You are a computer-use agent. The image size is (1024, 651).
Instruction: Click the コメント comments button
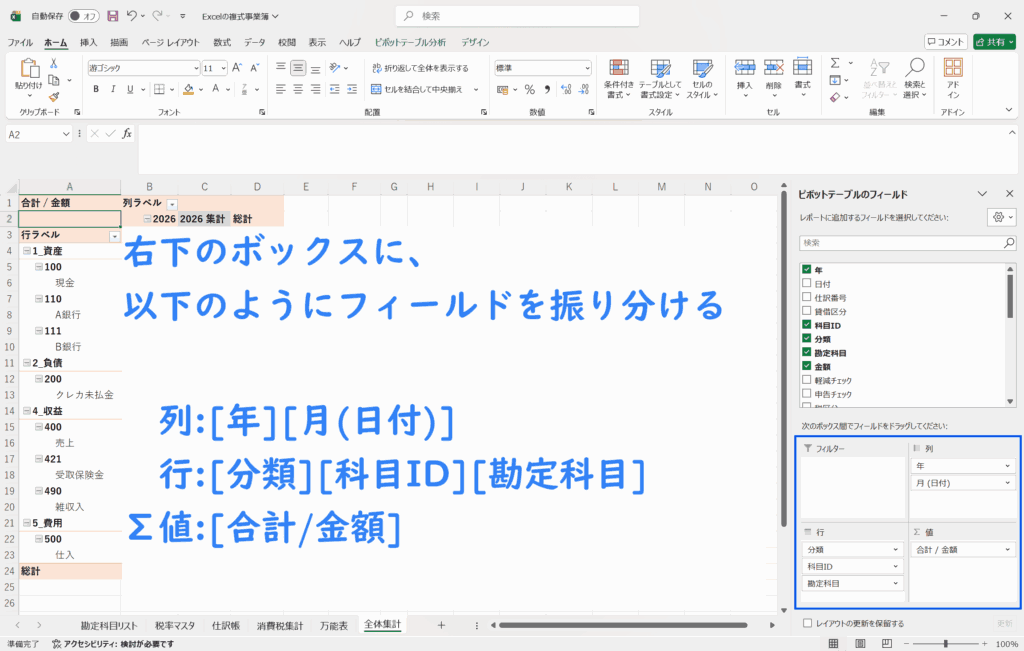coord(945,42)
